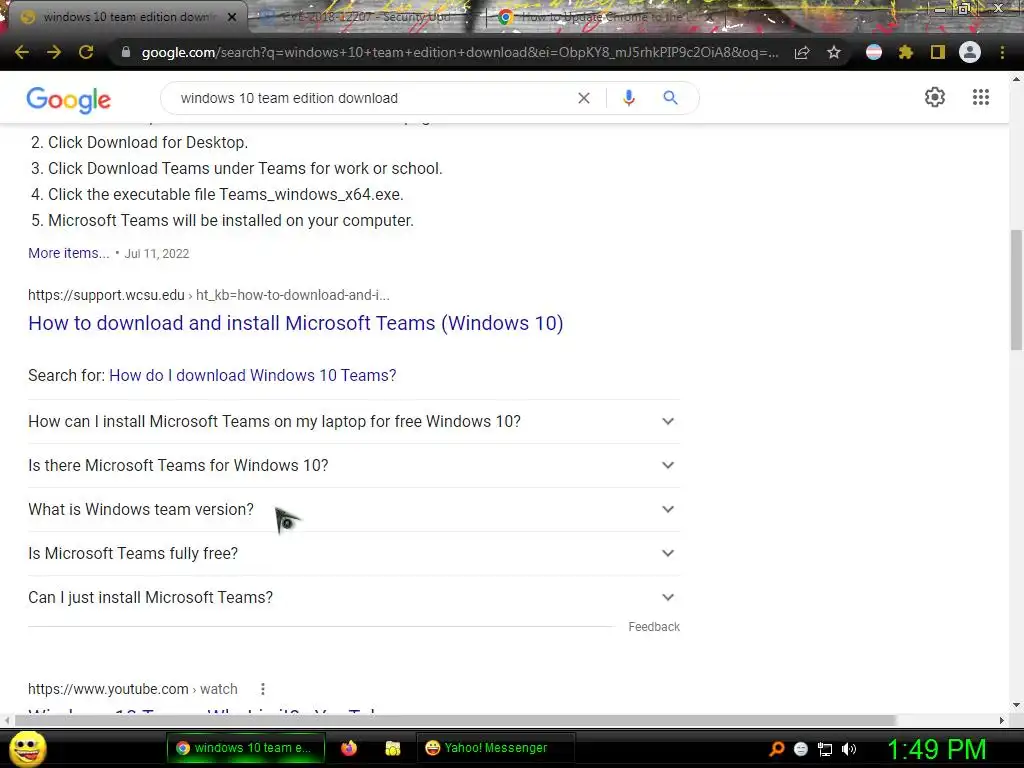Click 'Download Teams under Teams for work' step
This screenshot has width=1024, height=768.
tap(245, 168)
